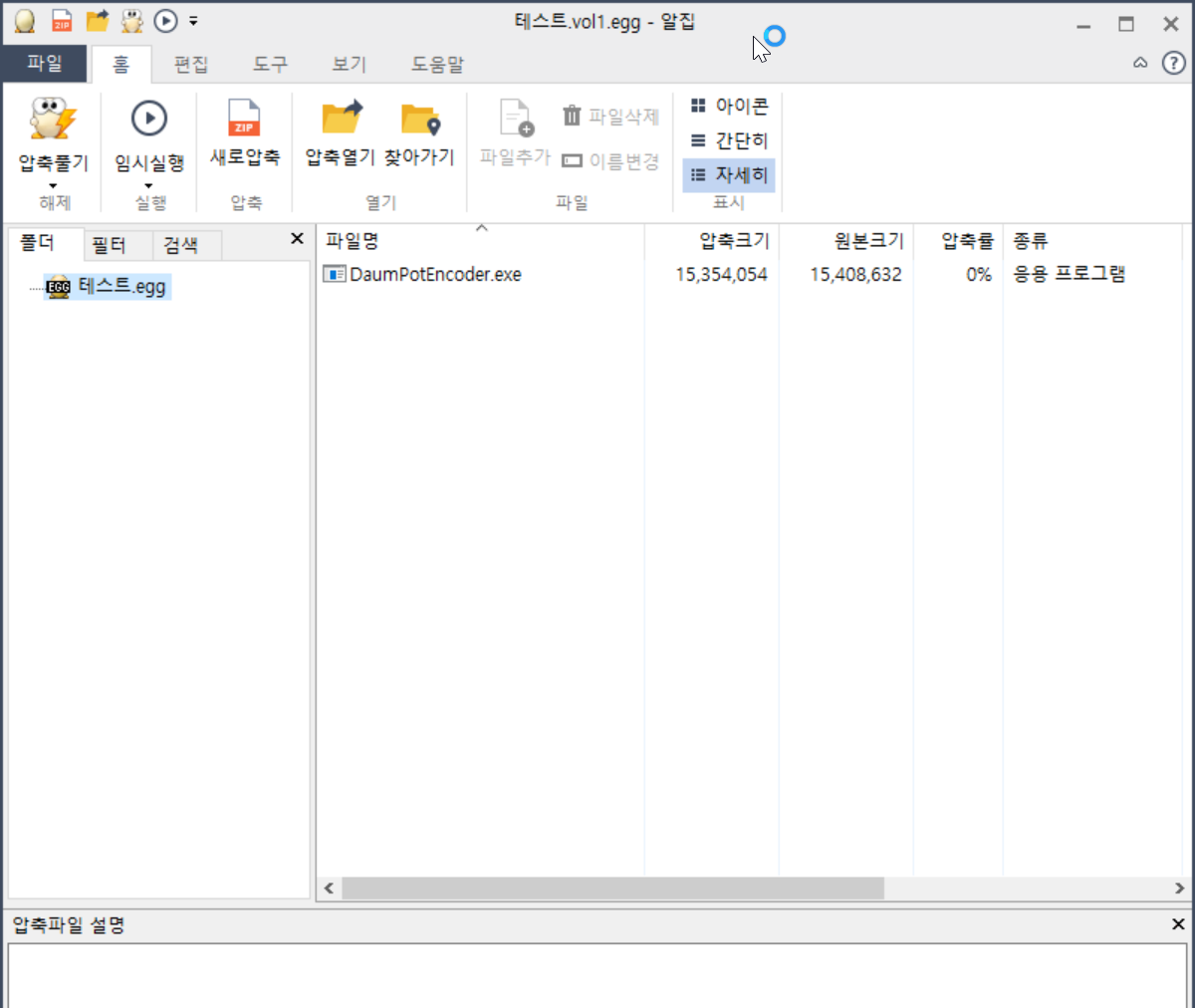
Task: Click the quick access new ZIP icon
Action: (x=62, y=21)
